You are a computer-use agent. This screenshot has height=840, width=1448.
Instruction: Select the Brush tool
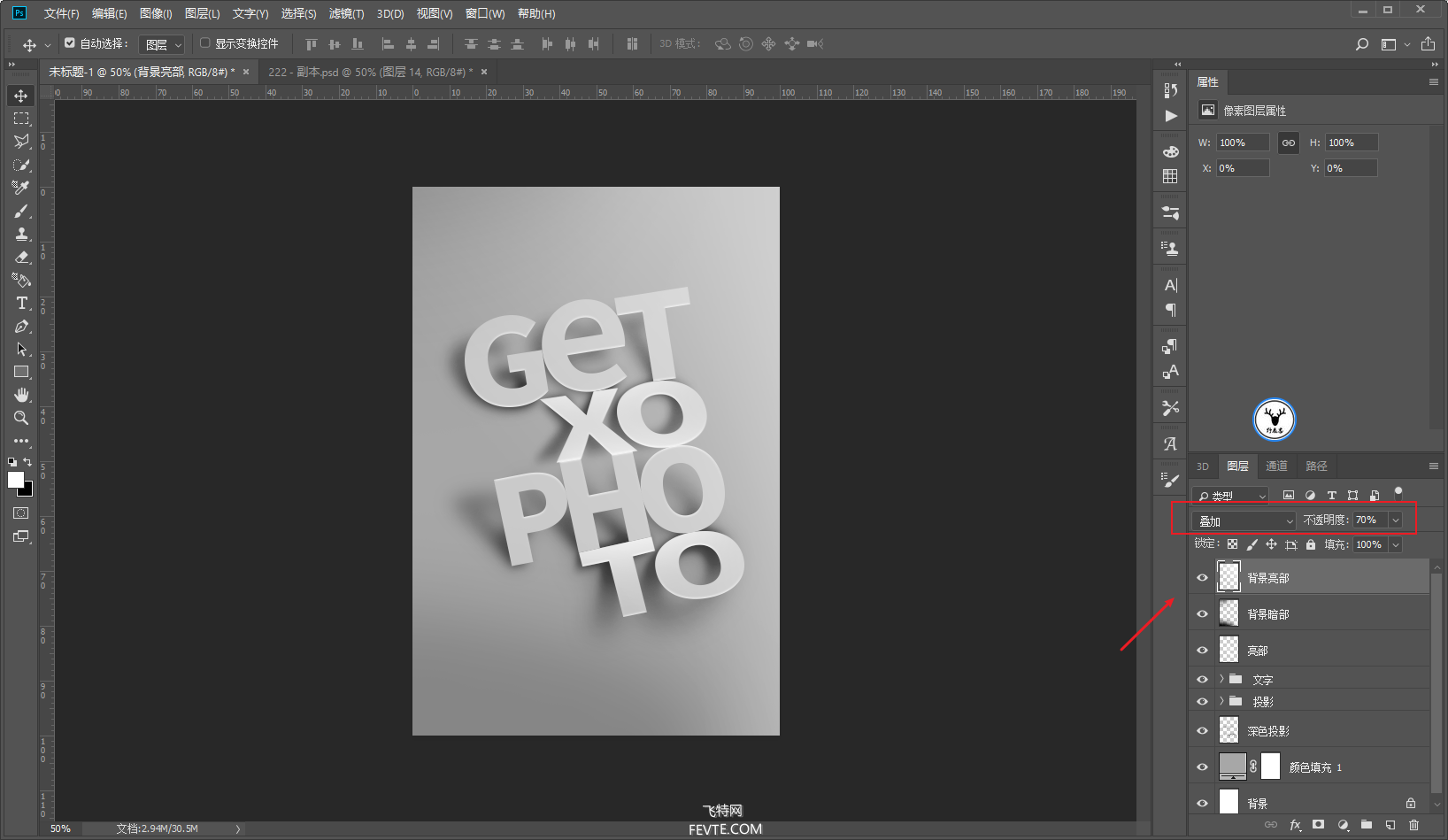click(x=21, y=211)
